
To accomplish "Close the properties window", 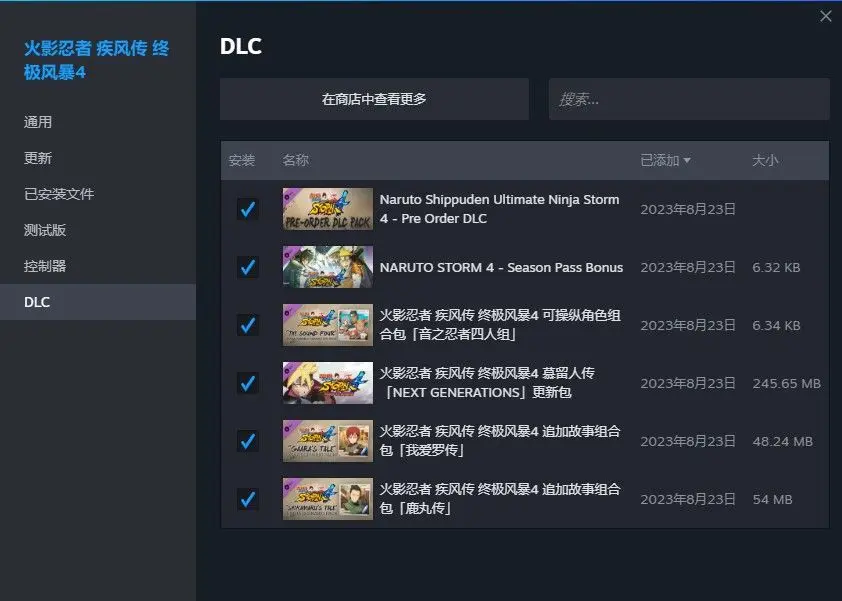I will click(826, 16).
